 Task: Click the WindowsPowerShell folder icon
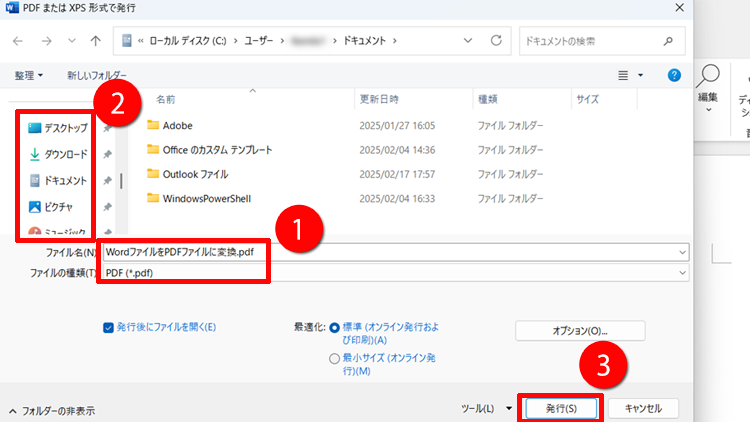click(153, 198)
